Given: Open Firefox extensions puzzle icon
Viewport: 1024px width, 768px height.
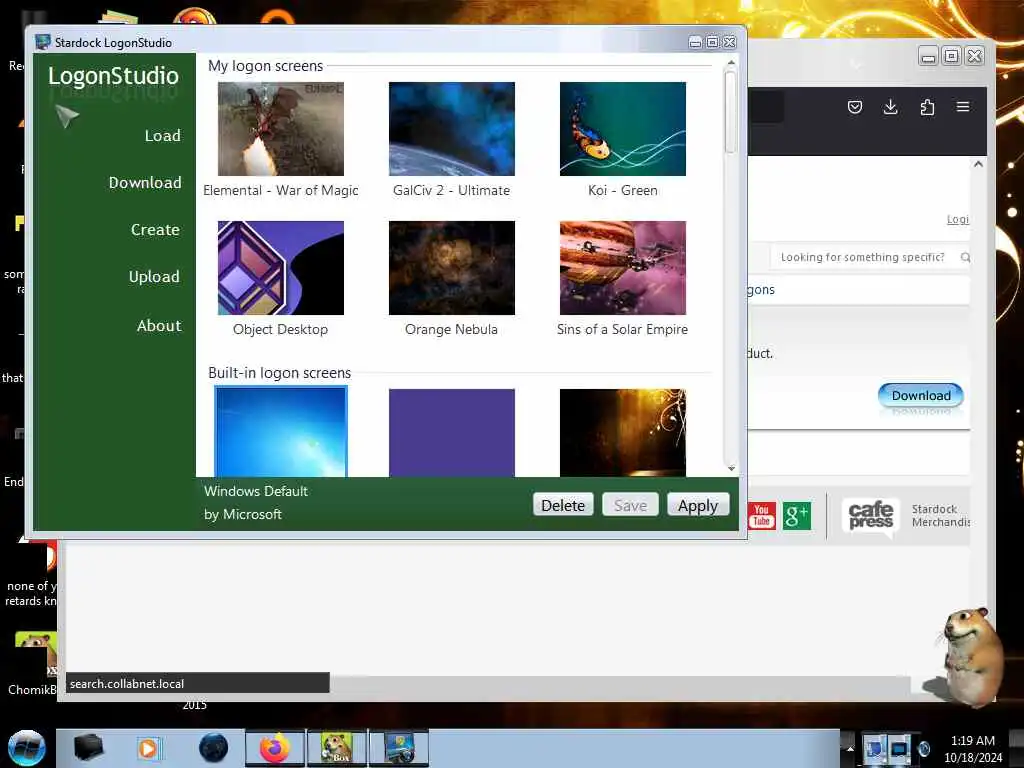Looking at the screenshot, I should pos(927,107).
